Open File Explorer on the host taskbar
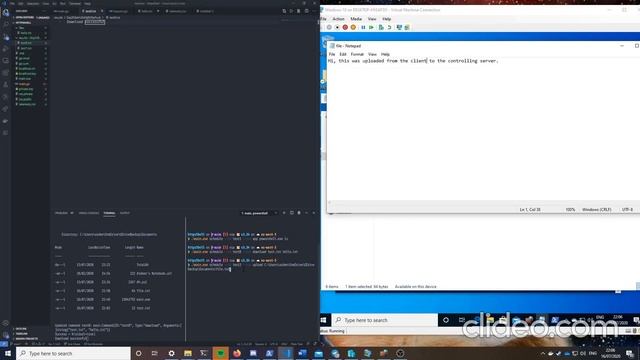 click(188, 353)
